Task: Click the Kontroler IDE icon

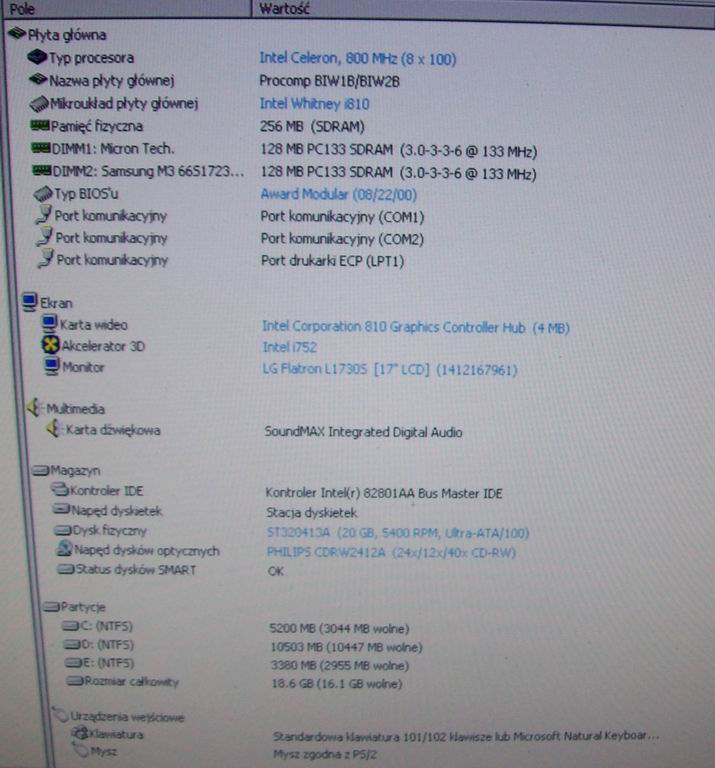Action: coord(60,489)
